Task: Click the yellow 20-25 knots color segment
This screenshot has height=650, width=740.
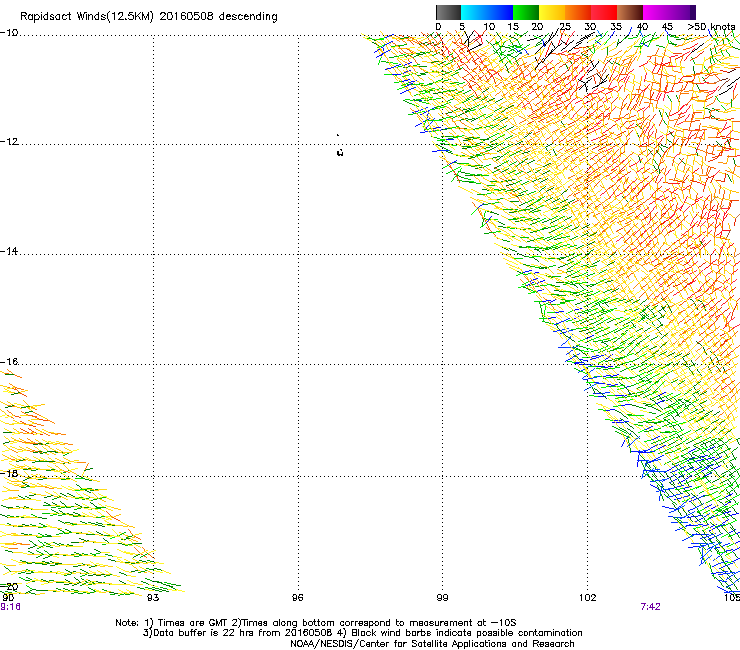Action: 552,12
